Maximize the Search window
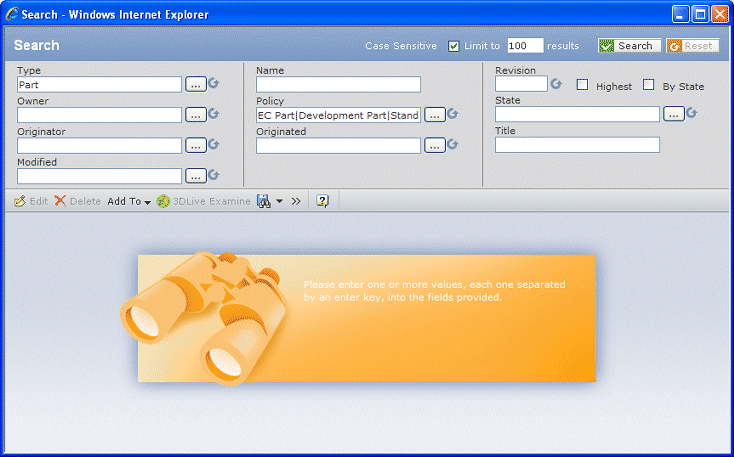The height and width of the screenshot is (457, 734). coord(700,15)
